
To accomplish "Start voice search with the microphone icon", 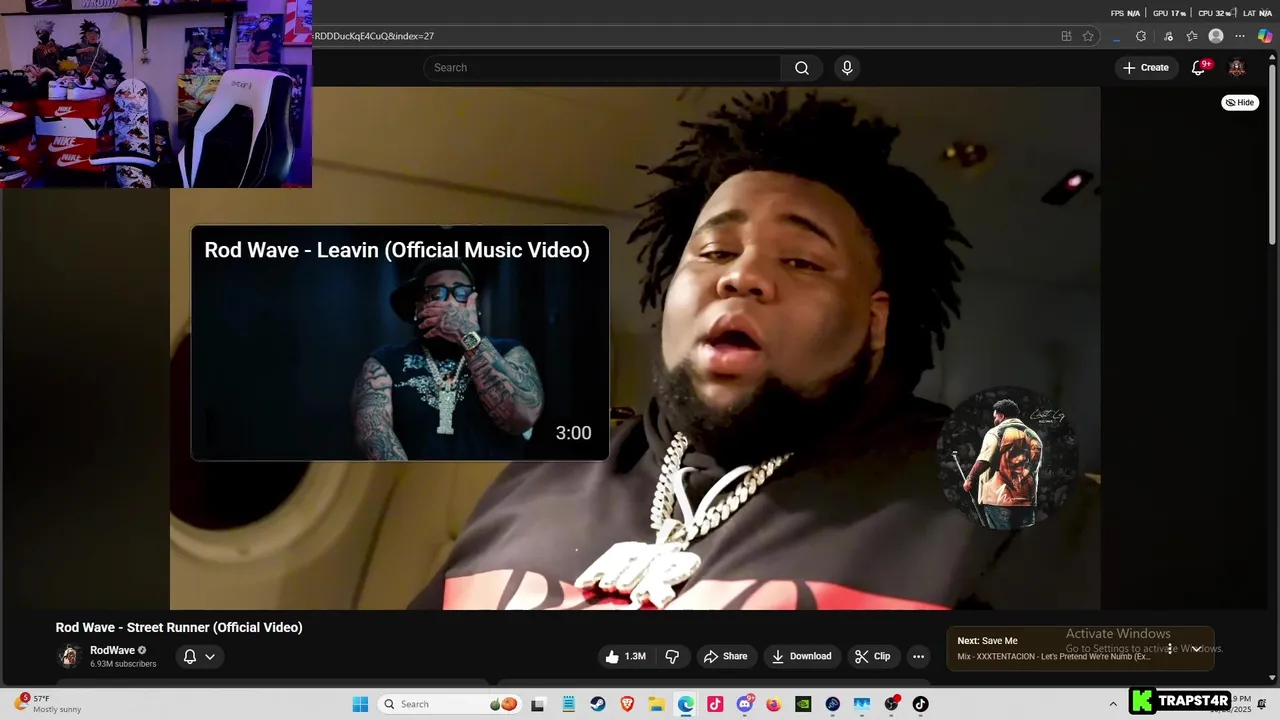I will tap(847, 68).
